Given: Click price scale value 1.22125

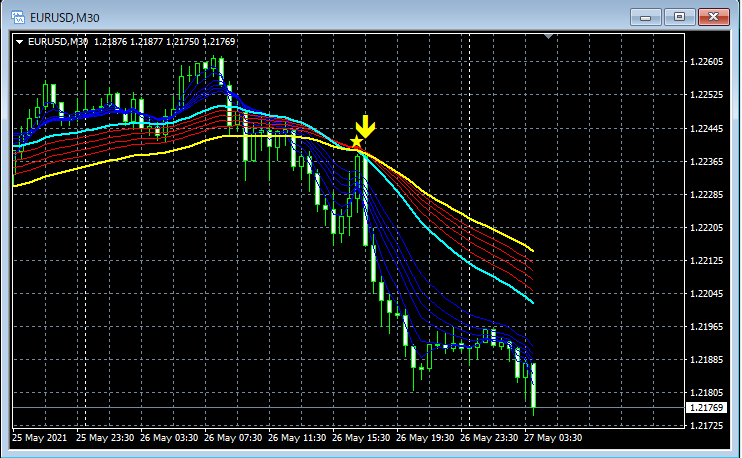Looking at the screenshot, I should click(x=707, y=261).
